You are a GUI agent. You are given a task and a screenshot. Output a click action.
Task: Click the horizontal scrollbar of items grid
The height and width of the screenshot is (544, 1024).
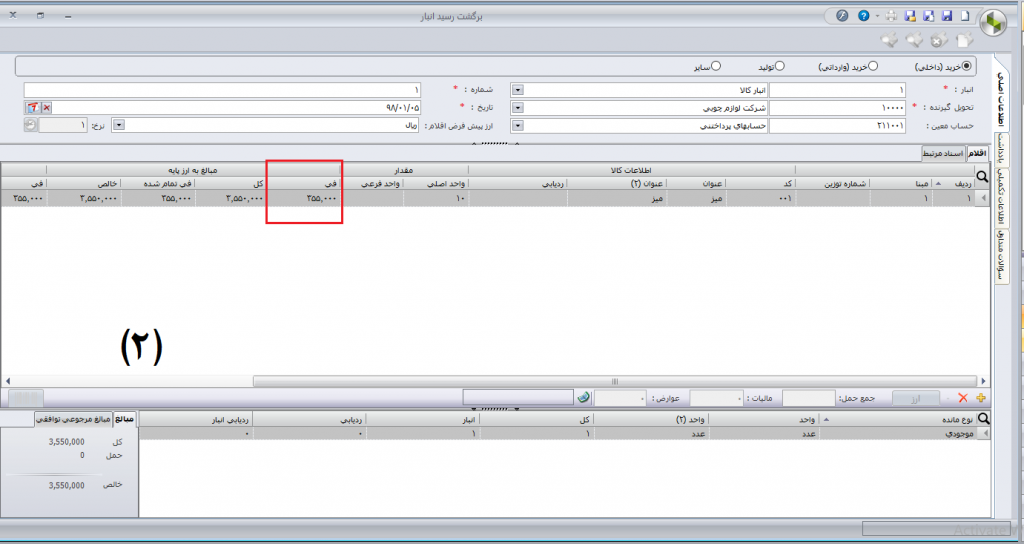615,381
